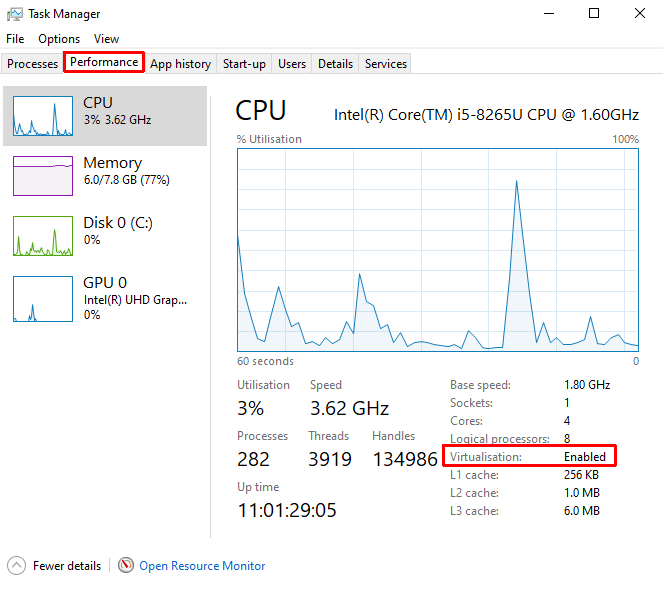Switch to the Services tab
The width and height of the screenshot is (663, 590).
386,64
